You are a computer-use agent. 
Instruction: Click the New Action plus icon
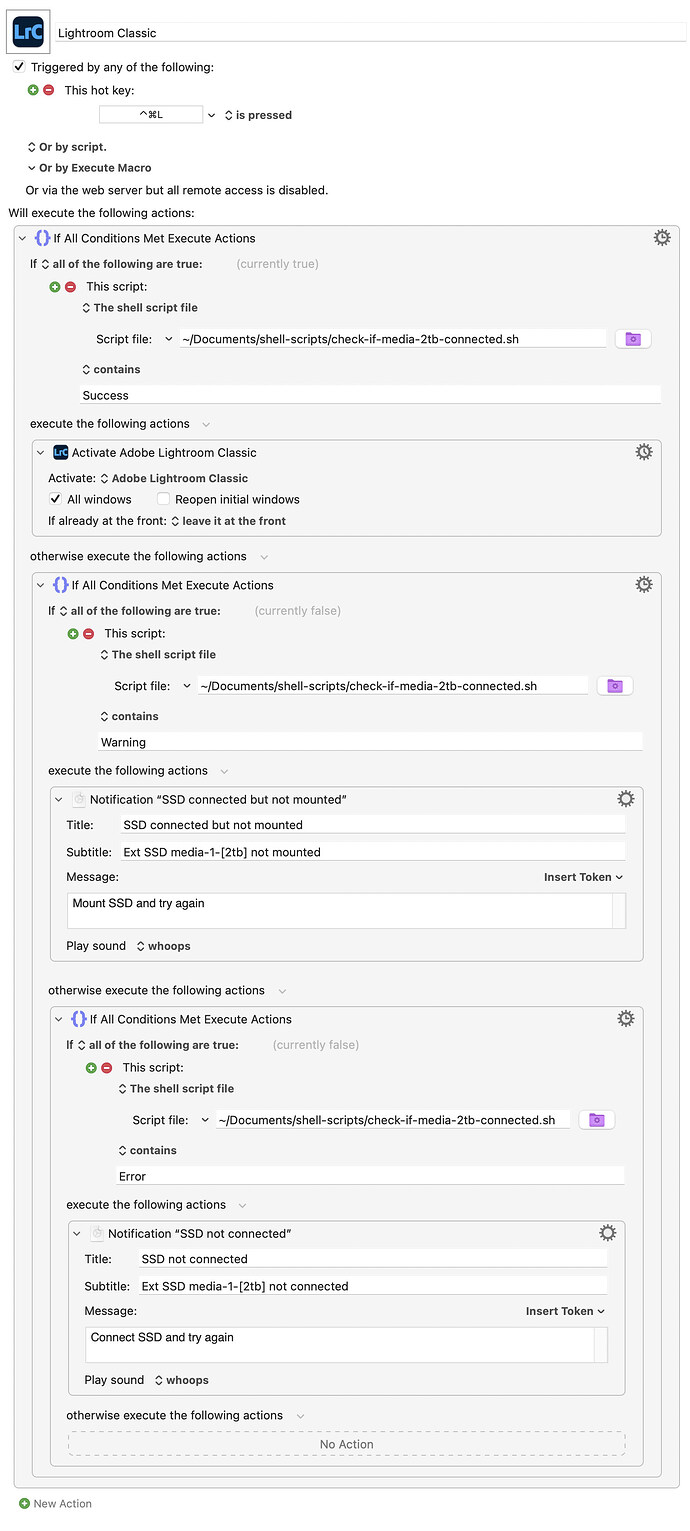(24, 1503)
